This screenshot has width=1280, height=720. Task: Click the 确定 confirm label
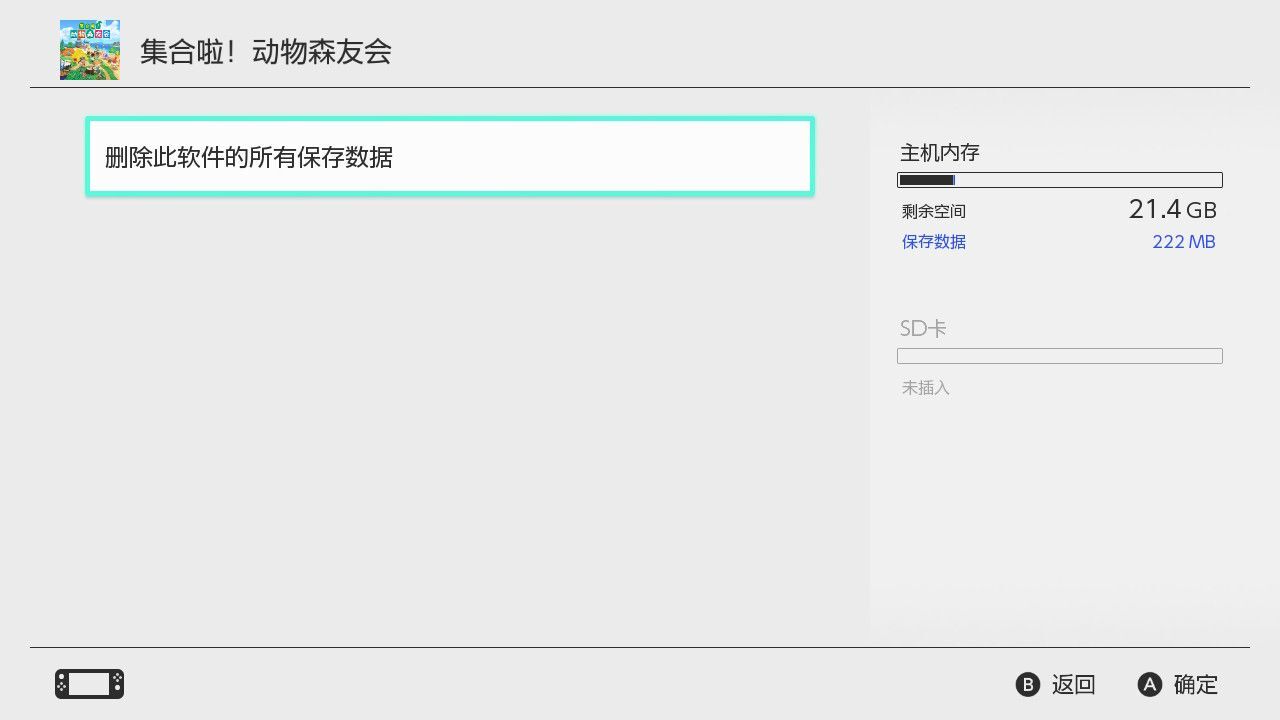tap(1195, 684)
